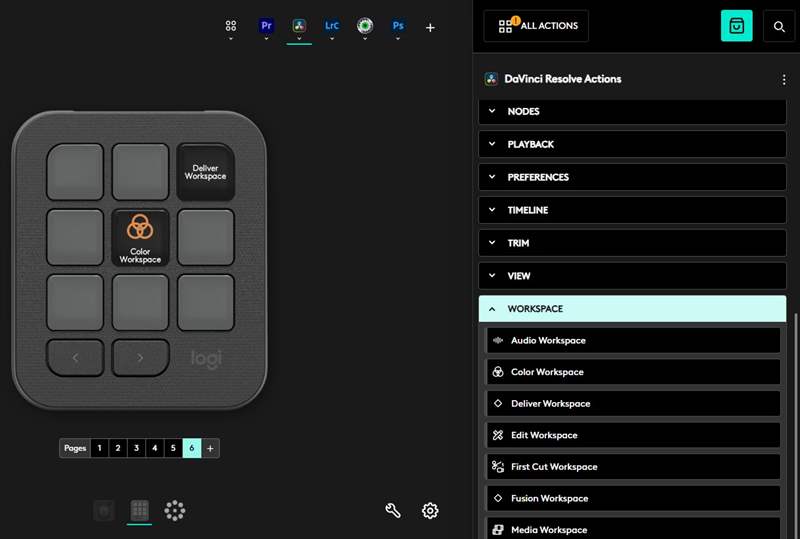Click the Edit Workspace icon
This screenshot has width=800, height=539.
point(498,435)
